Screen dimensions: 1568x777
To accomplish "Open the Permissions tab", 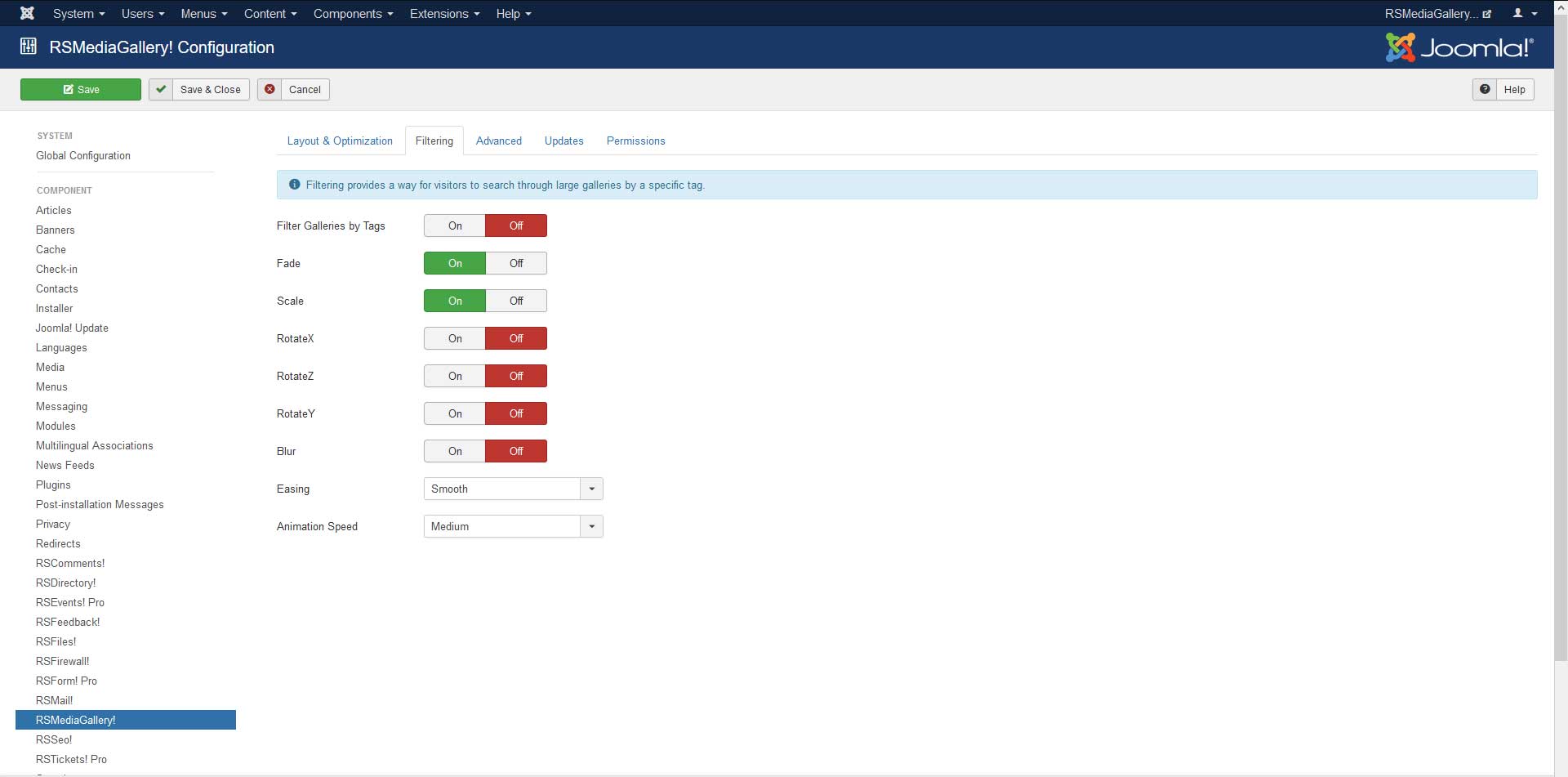I will click(635, 141).
